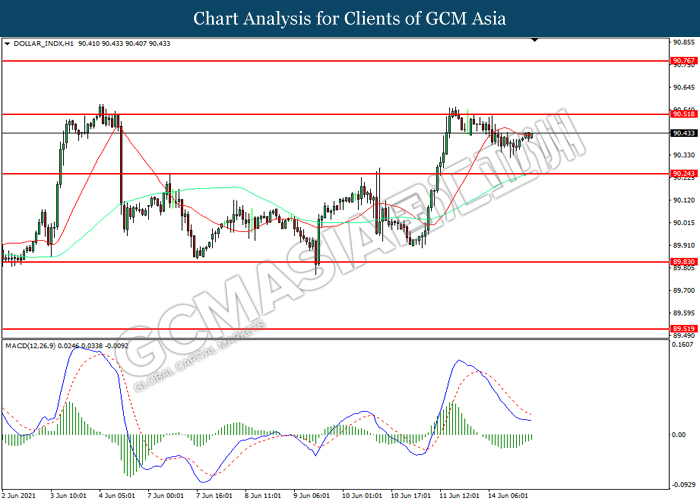Click the 90.015 value on price axis
The image size is (700, 500).
pyautogui.click(x=684, y=223)
